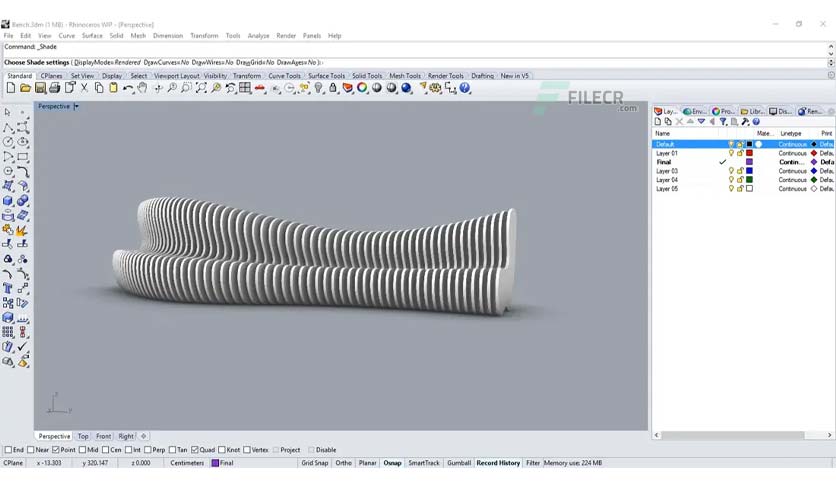Uncheck the Point osnap checkbox
The width and height of the screenshot is (836, 484).
point(55,450)
